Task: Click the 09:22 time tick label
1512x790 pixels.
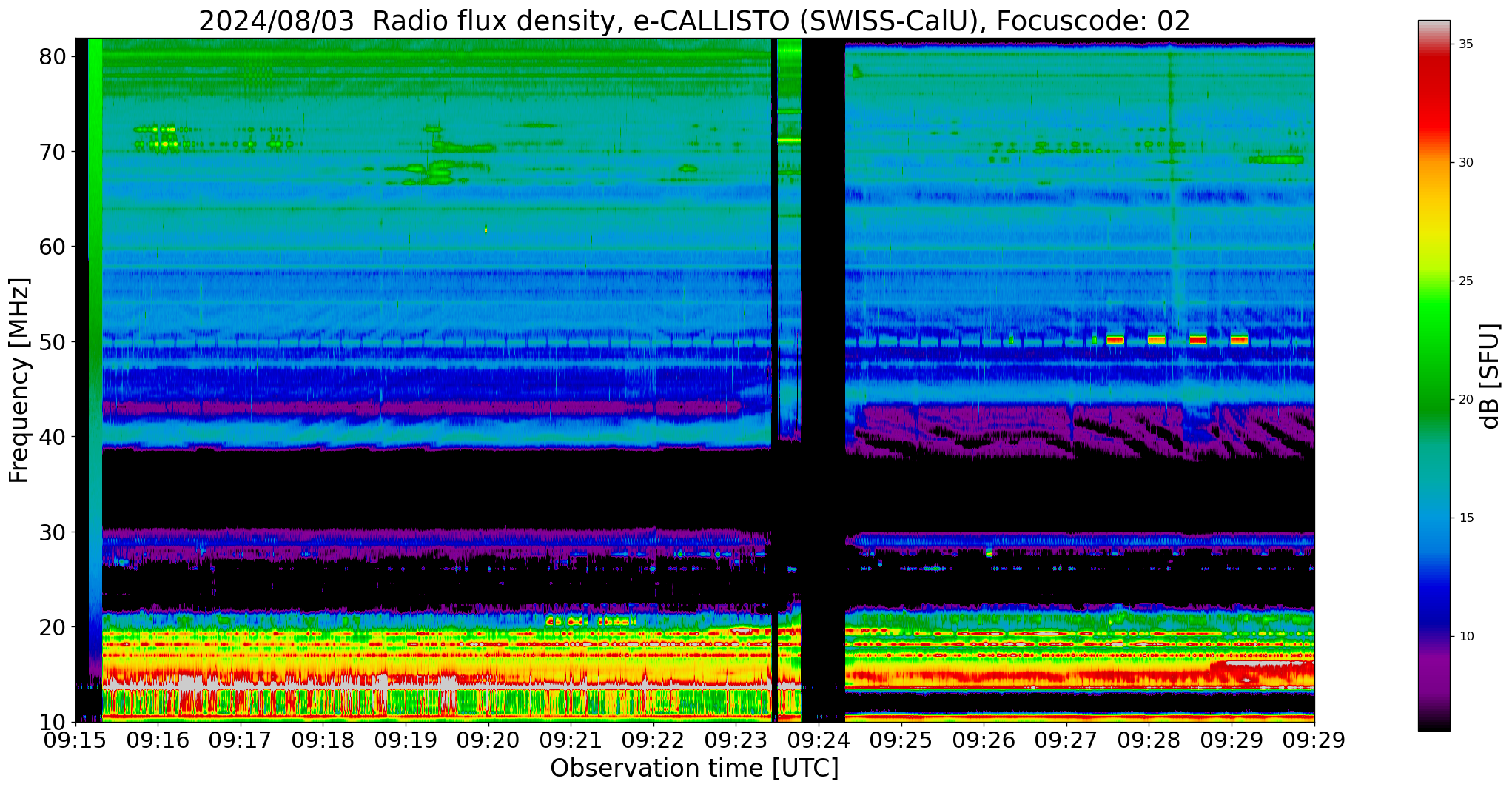Action: [653, 740]
